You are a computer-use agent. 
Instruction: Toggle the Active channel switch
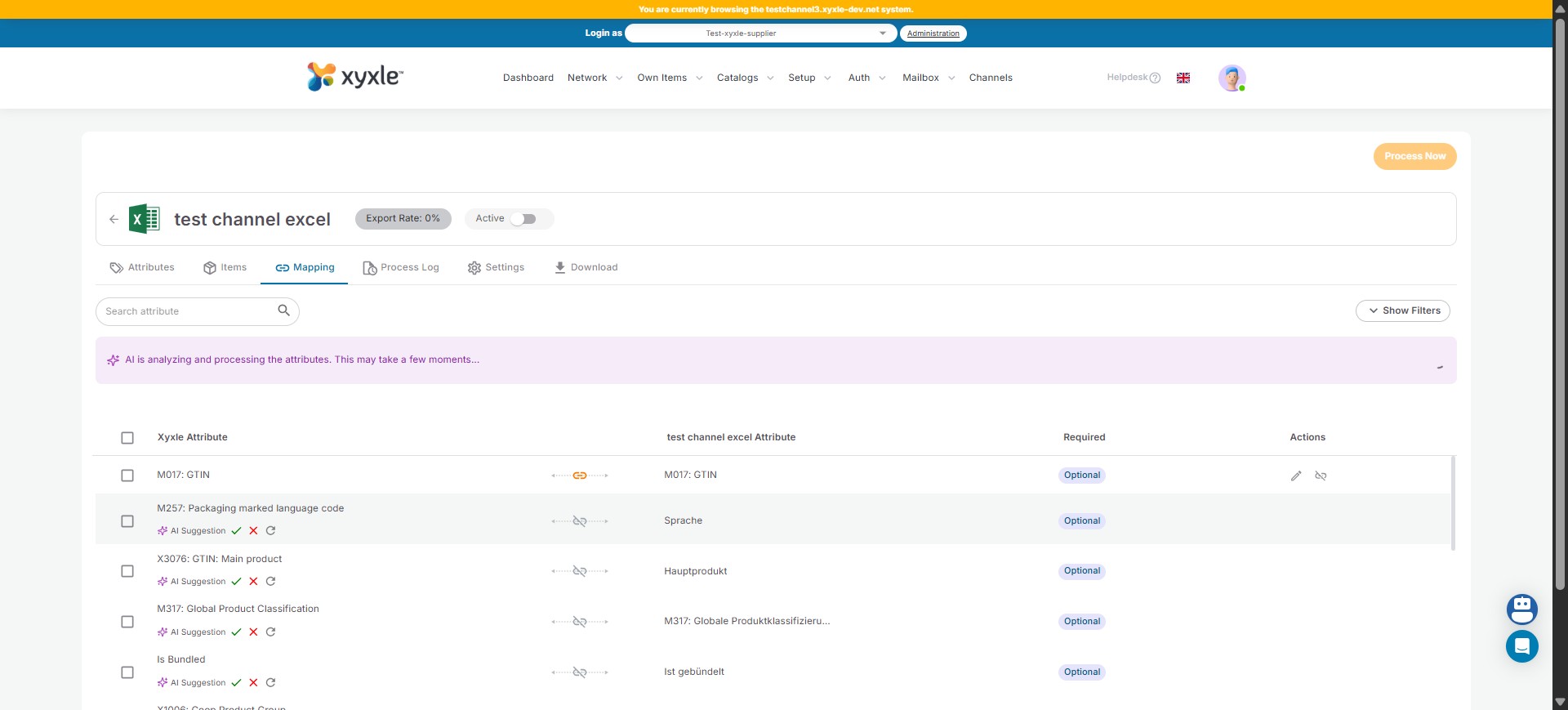pyautogui.click(x=523, y=219)
